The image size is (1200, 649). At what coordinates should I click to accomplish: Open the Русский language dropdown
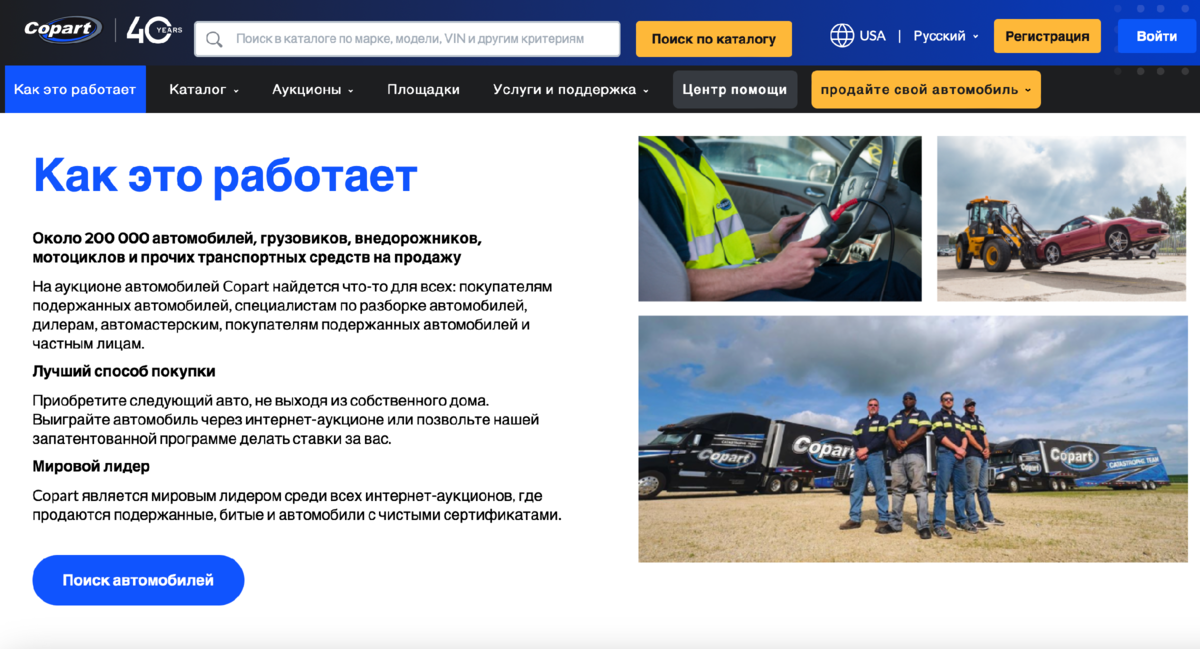point(946,36)
